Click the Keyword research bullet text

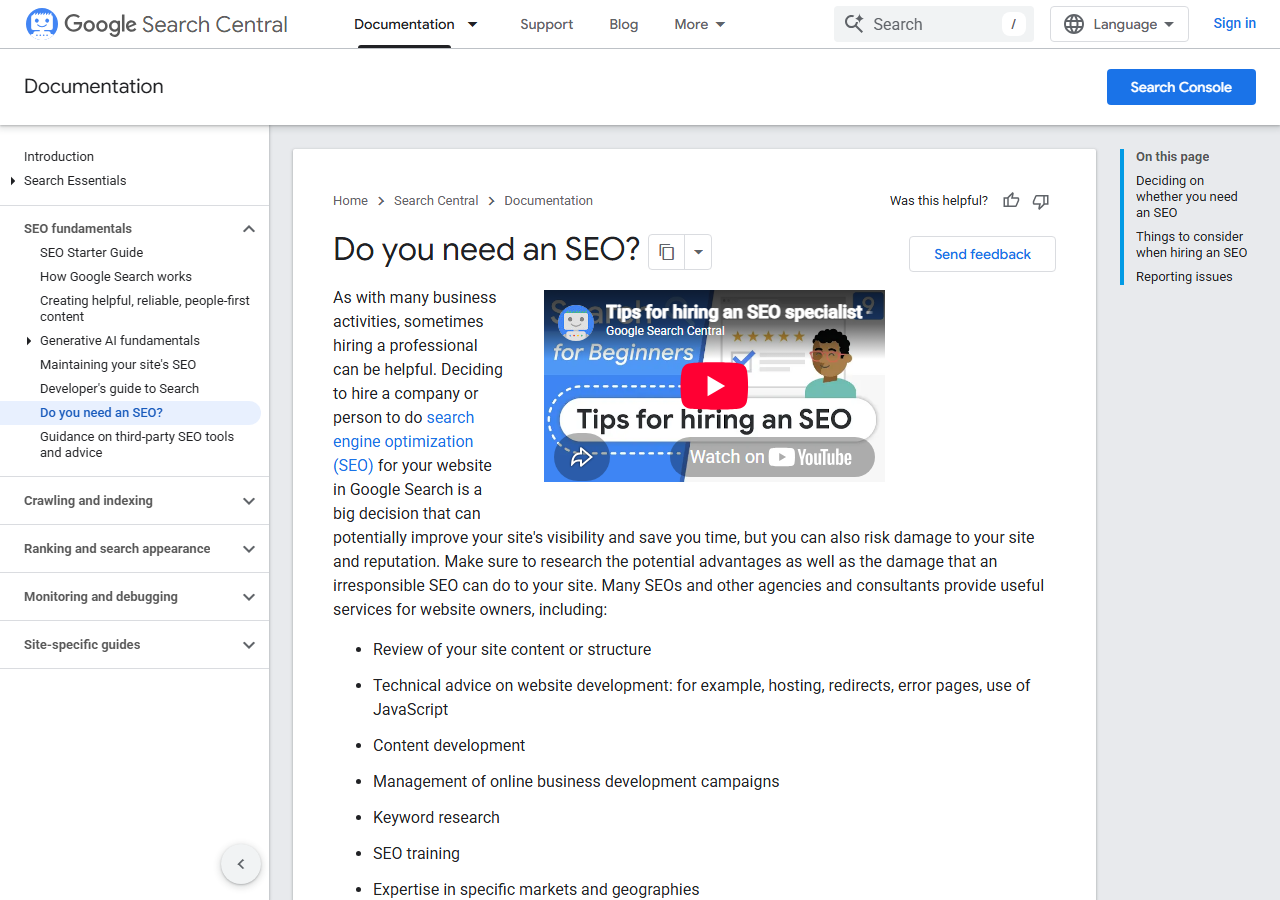[x=436, y=818]
